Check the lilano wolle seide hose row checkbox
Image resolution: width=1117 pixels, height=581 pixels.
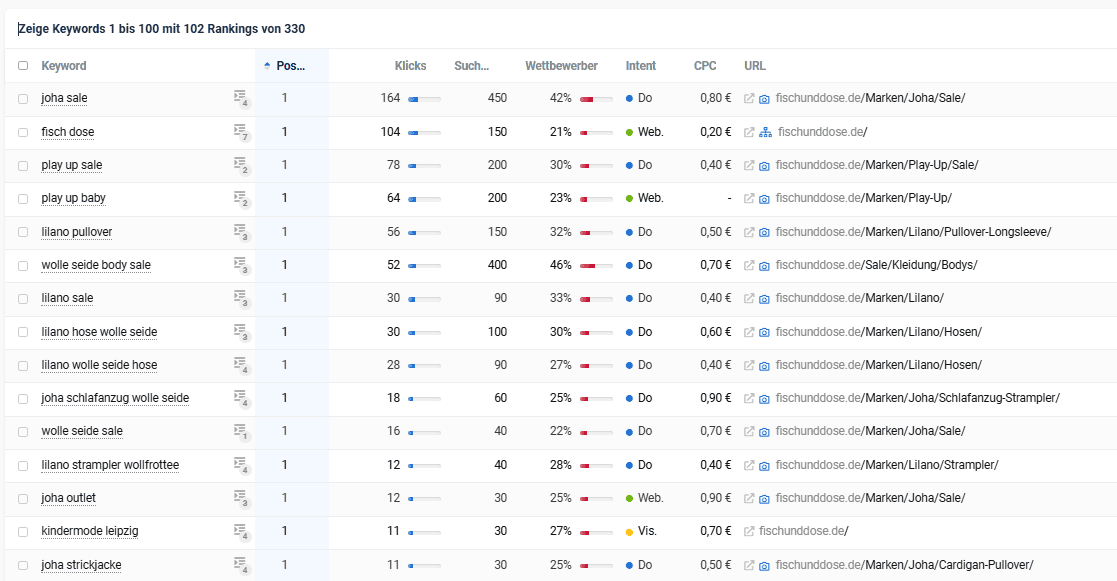coord(23,366)
